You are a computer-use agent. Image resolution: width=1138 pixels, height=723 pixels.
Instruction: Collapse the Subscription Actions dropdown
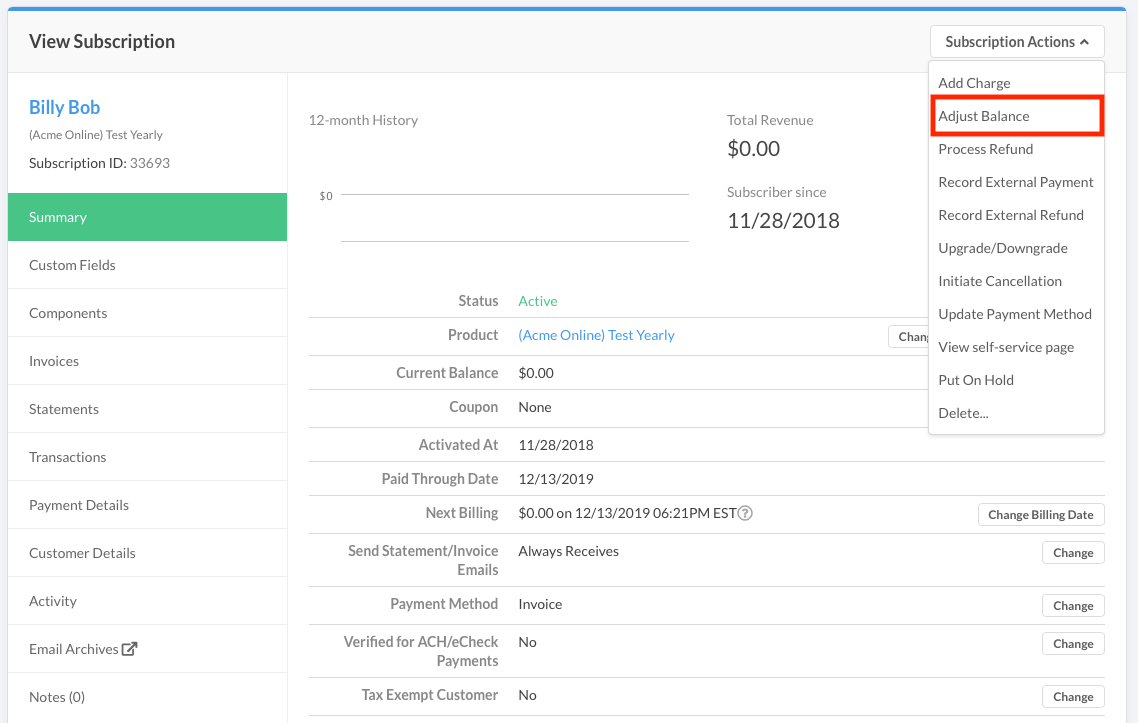1016,42
